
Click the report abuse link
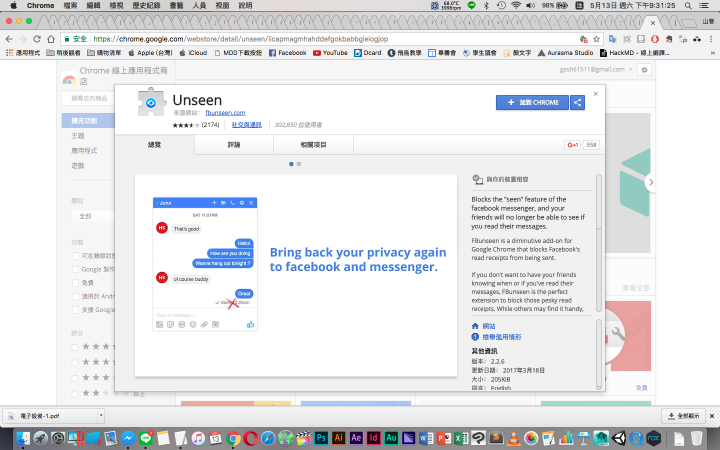[x=496, y=337]
